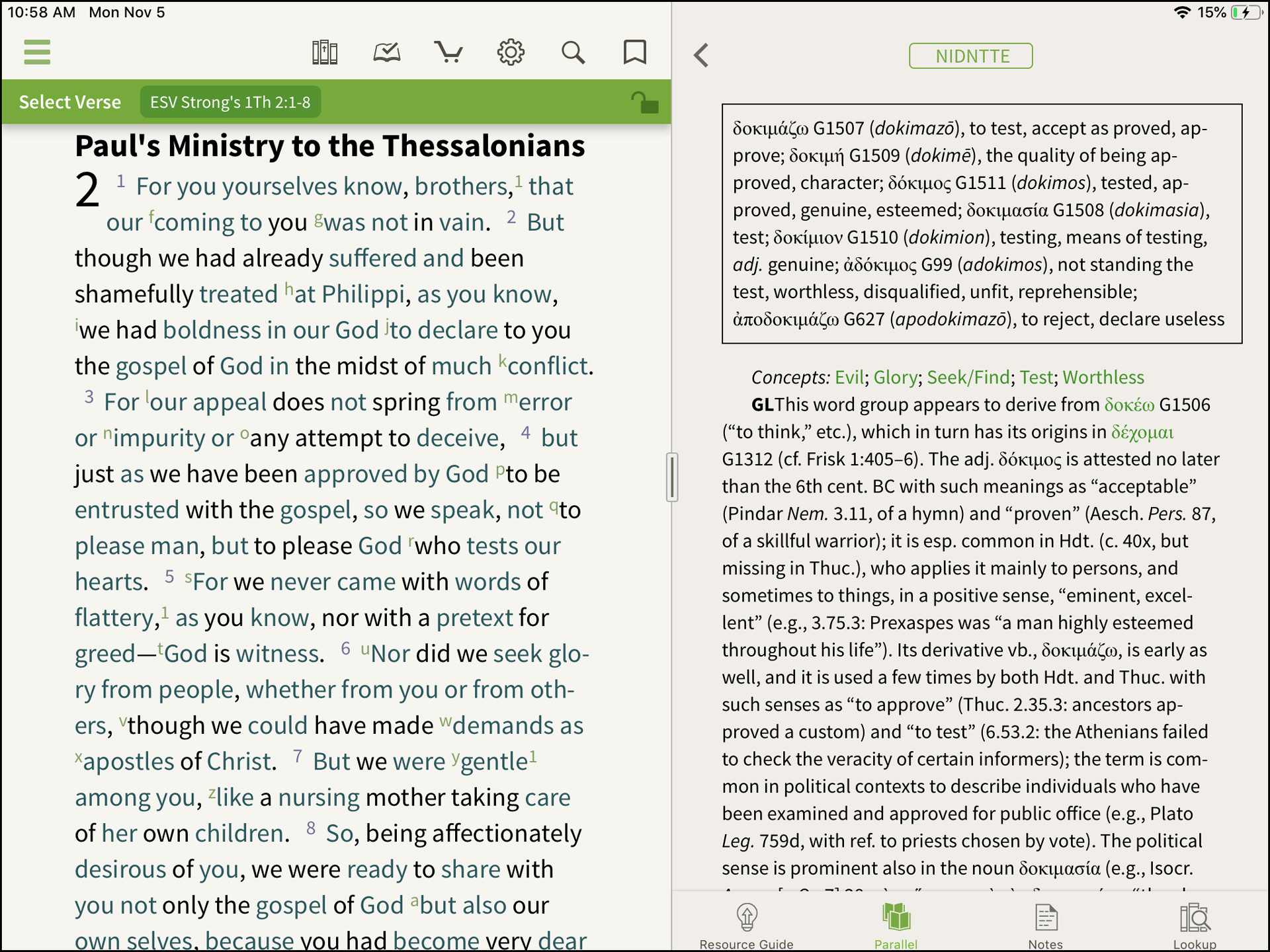Switch to the Parallel tab
The height and width of the screenshot is (952, 1270).
tap(896, 927)
